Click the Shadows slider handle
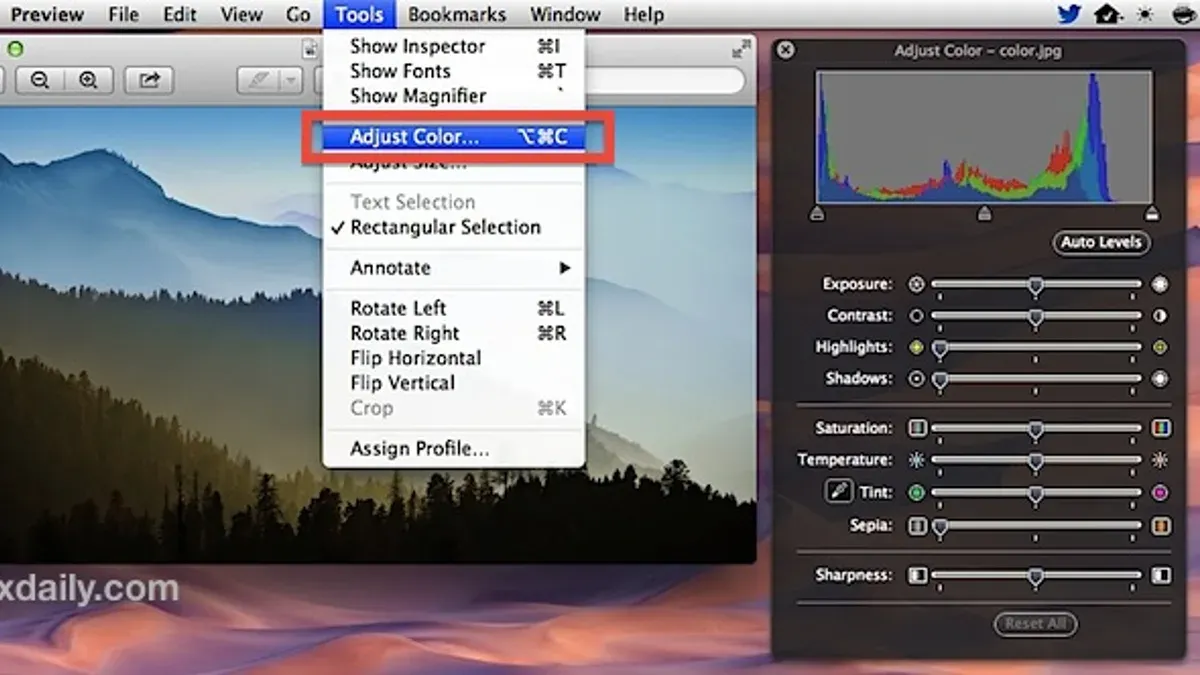Image resolution: width=1200 pixels, height=675 pixels. [x=940, y=381]
